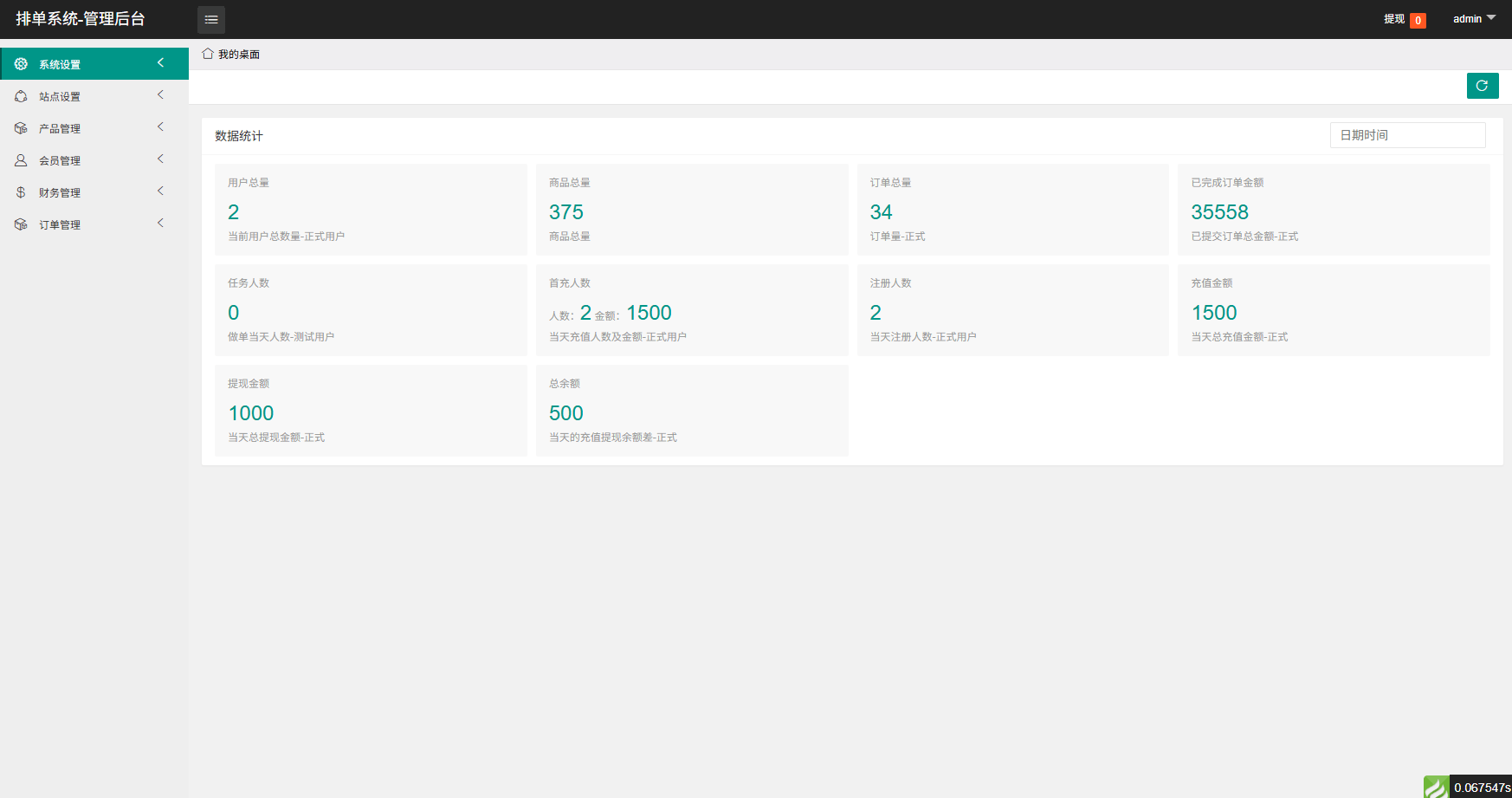Click the orange 提现 count badge

coord(1418,21)
